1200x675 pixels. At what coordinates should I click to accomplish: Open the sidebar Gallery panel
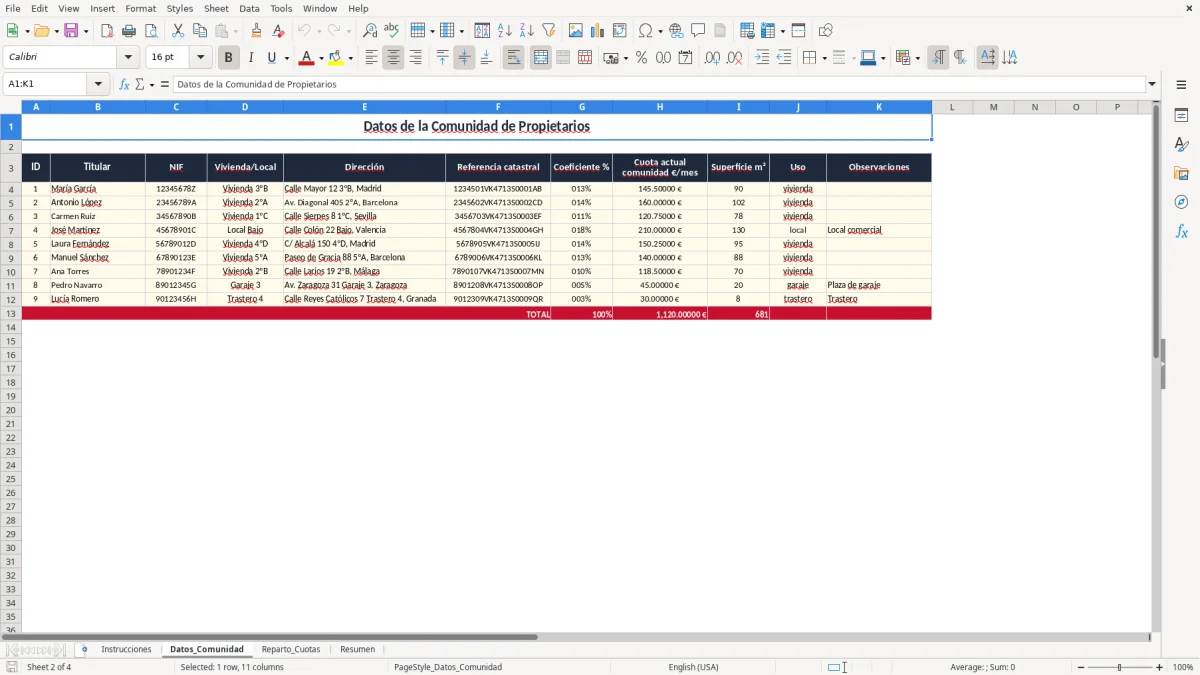(x=1181, y=174)
